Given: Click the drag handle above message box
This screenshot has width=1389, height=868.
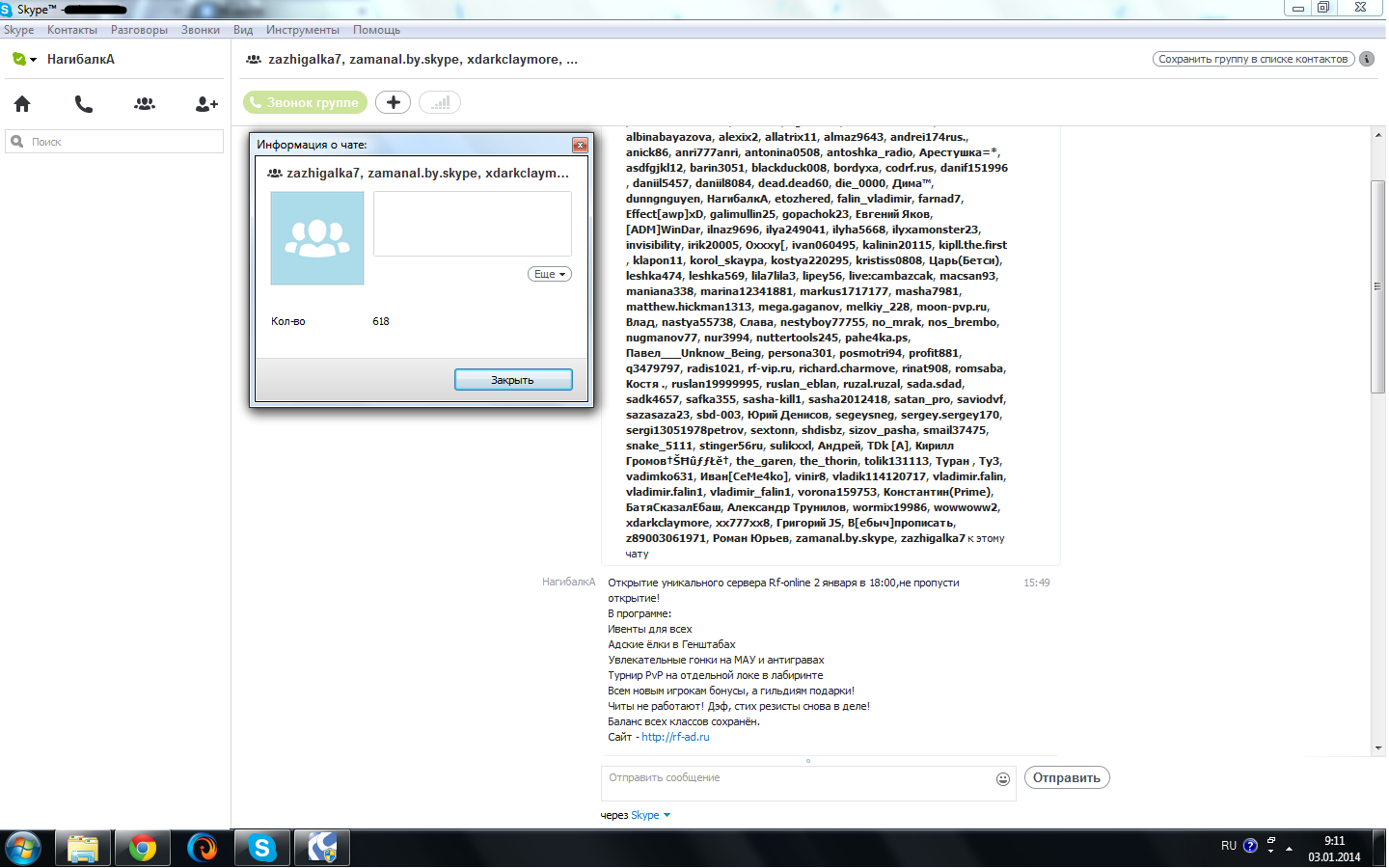Looking at the screenshot, I should pos(808,761).
